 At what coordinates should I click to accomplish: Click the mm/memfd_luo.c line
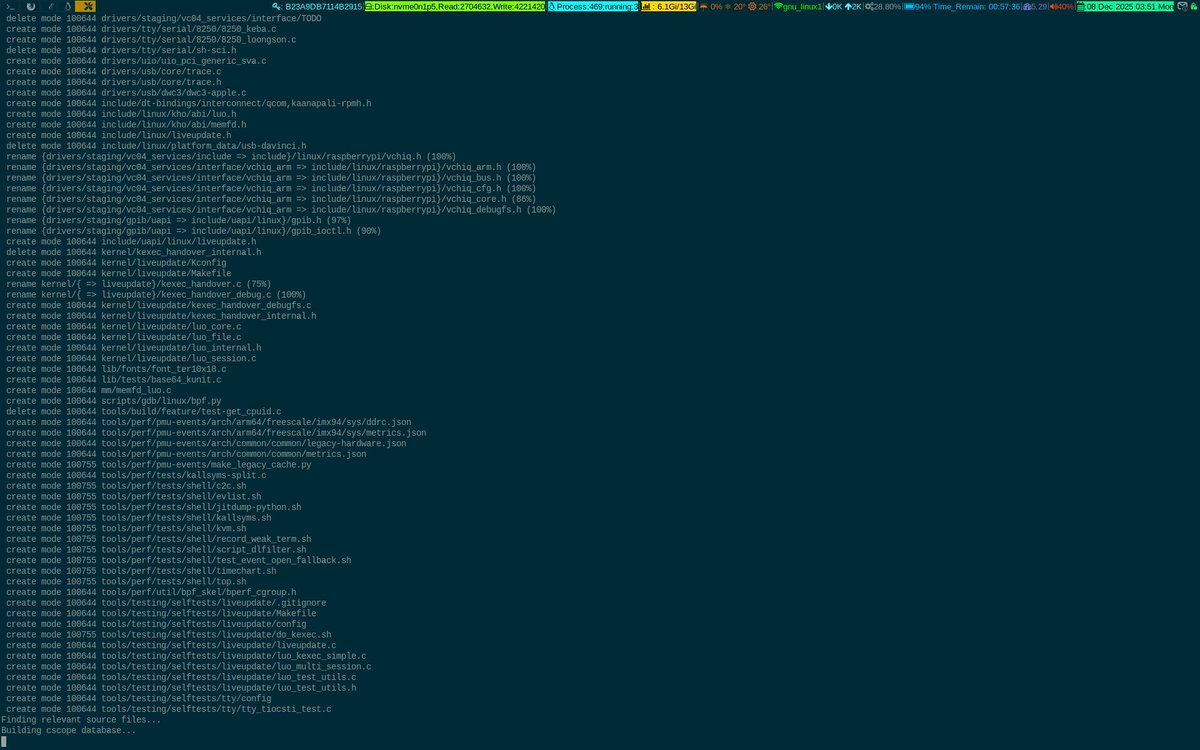(88, 391)
